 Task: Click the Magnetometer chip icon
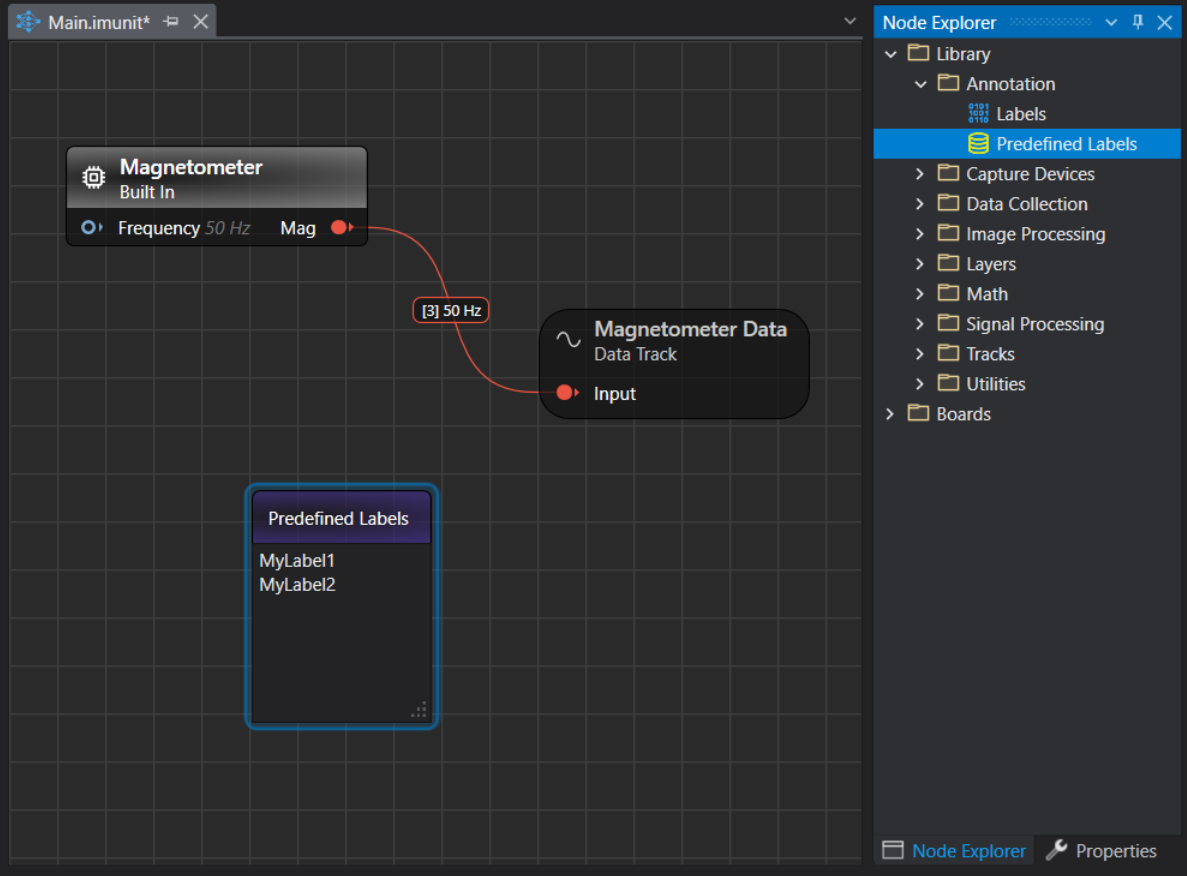(94, 178)
